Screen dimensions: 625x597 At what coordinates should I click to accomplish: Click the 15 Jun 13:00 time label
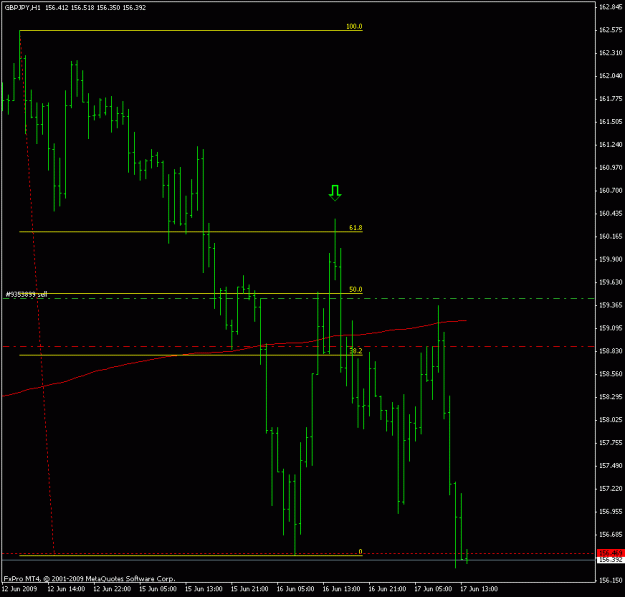(204, 589)
